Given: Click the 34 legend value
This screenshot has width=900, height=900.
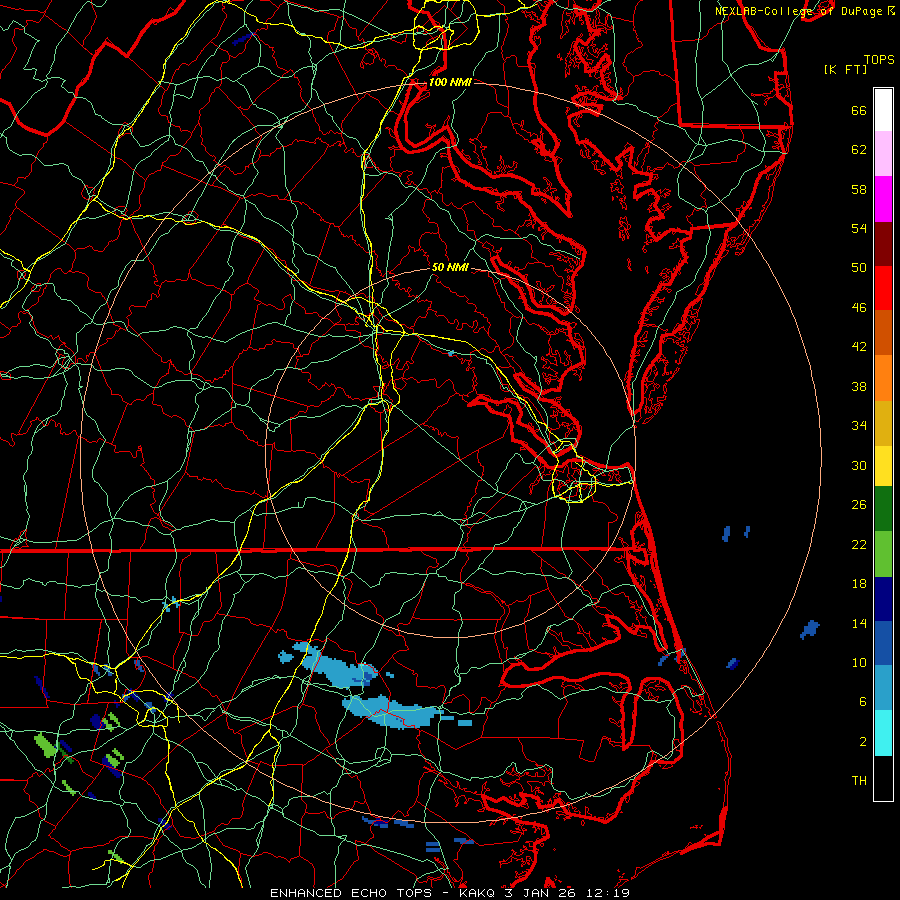Looking at the screenshot, I should point(859,425).
